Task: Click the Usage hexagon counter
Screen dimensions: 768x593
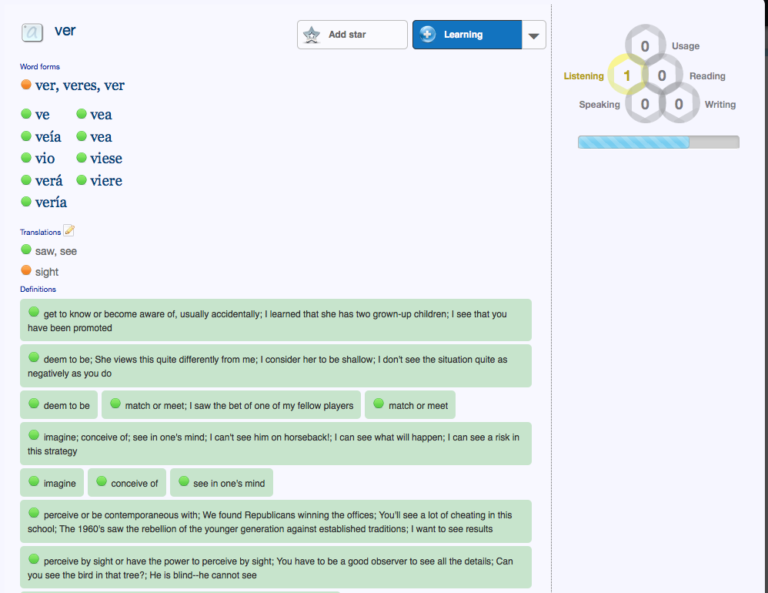Action: 645,46
